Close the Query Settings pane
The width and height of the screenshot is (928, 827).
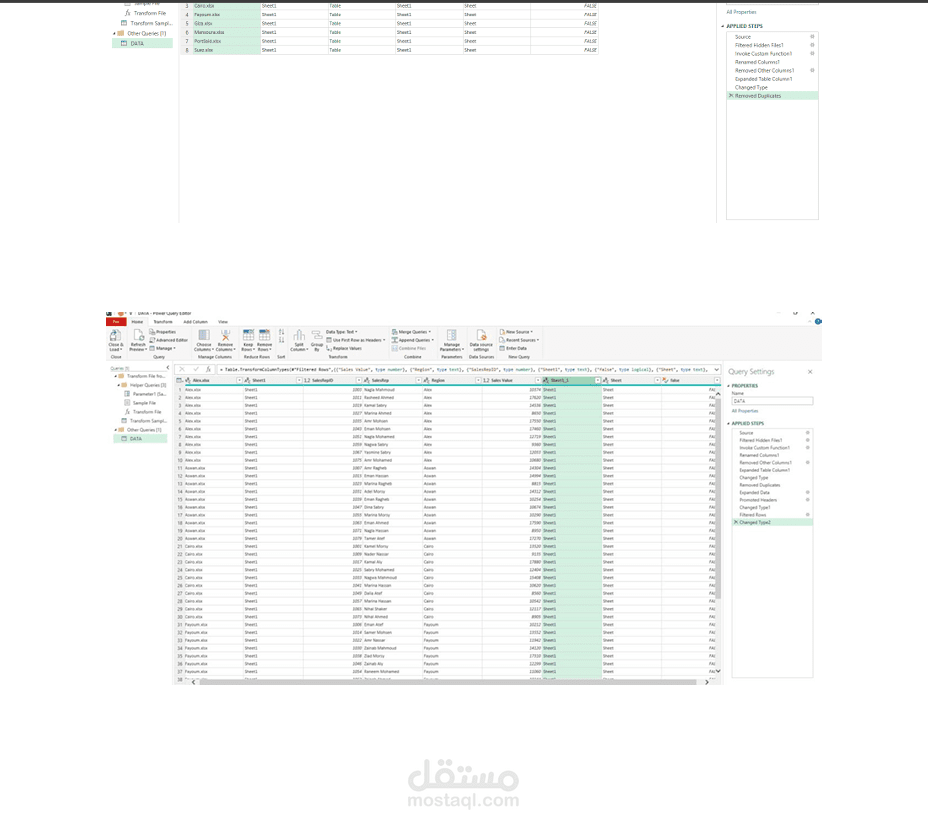(x=810, y=372)
